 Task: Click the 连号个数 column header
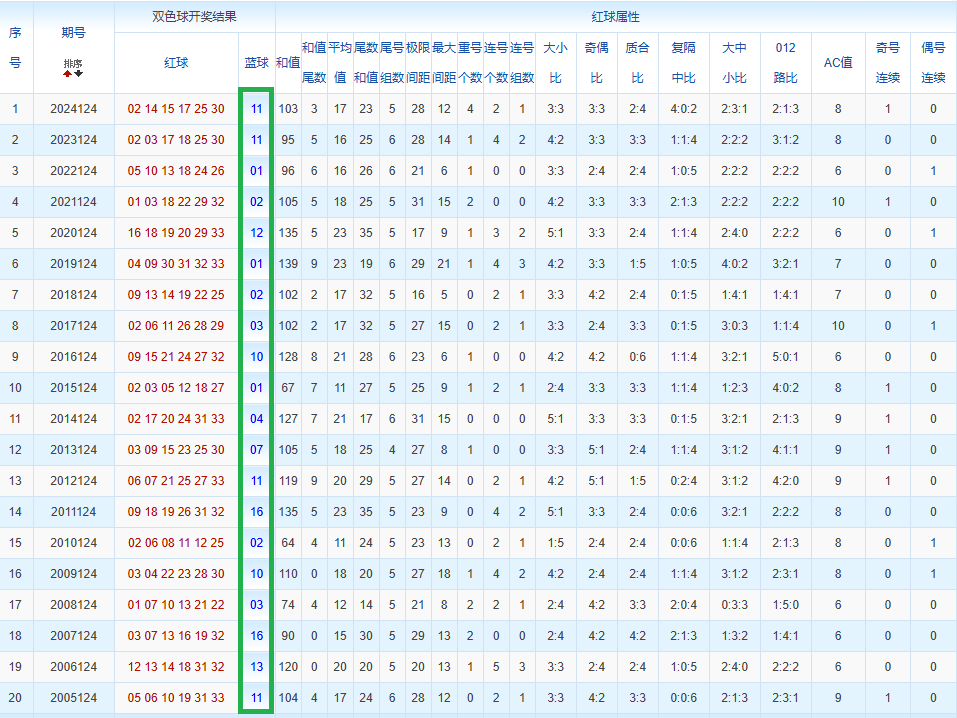(x=496, y=63)
